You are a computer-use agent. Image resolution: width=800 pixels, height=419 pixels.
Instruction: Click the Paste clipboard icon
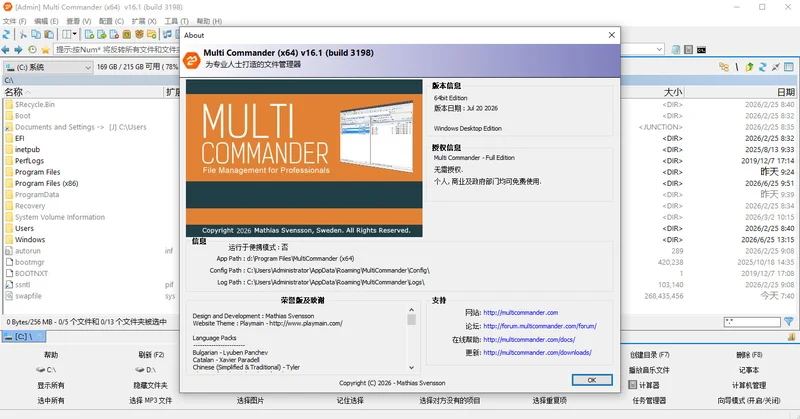pyautogui.click(x=49, y=35)
